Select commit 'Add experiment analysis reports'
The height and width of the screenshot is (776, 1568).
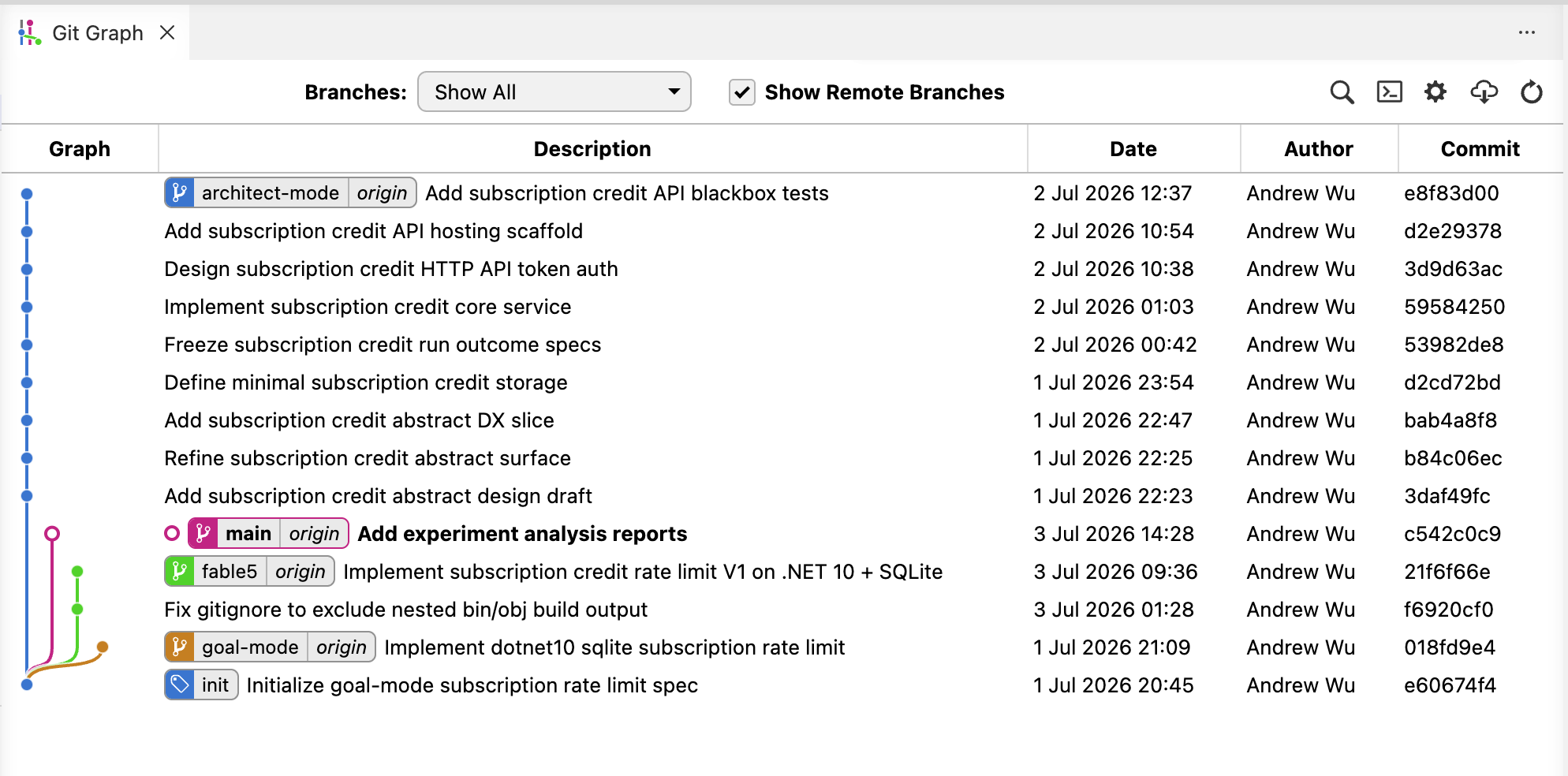point(522,534)
